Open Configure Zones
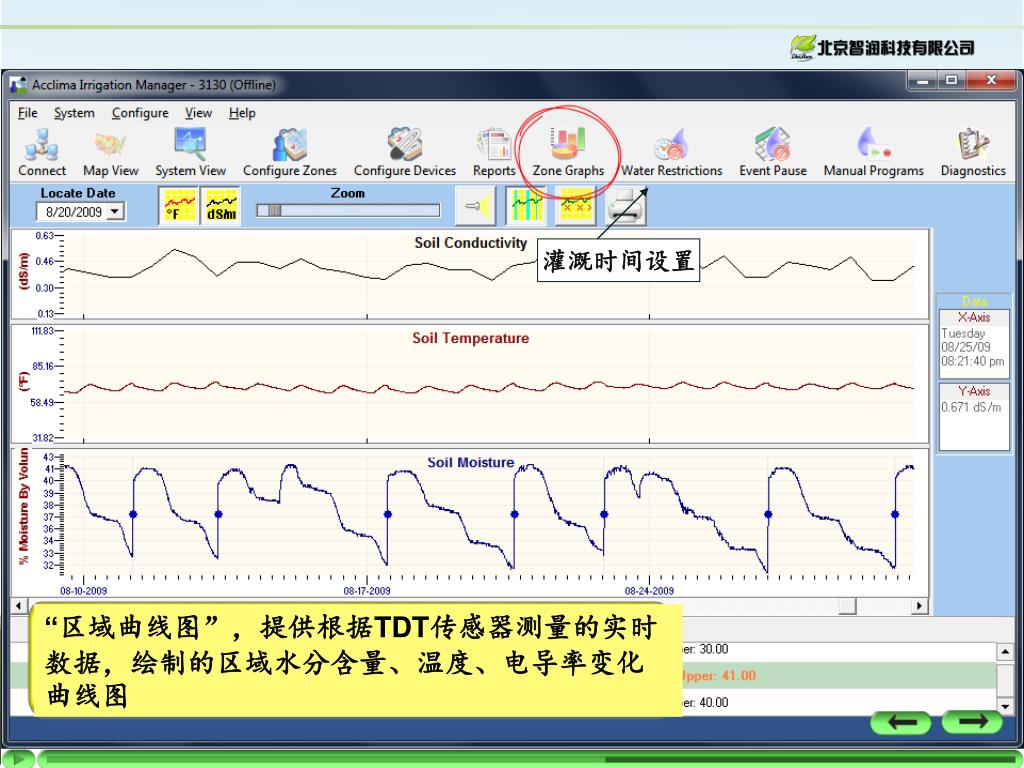This screenshot has height=768, width=1024. (x=289, y=153)
